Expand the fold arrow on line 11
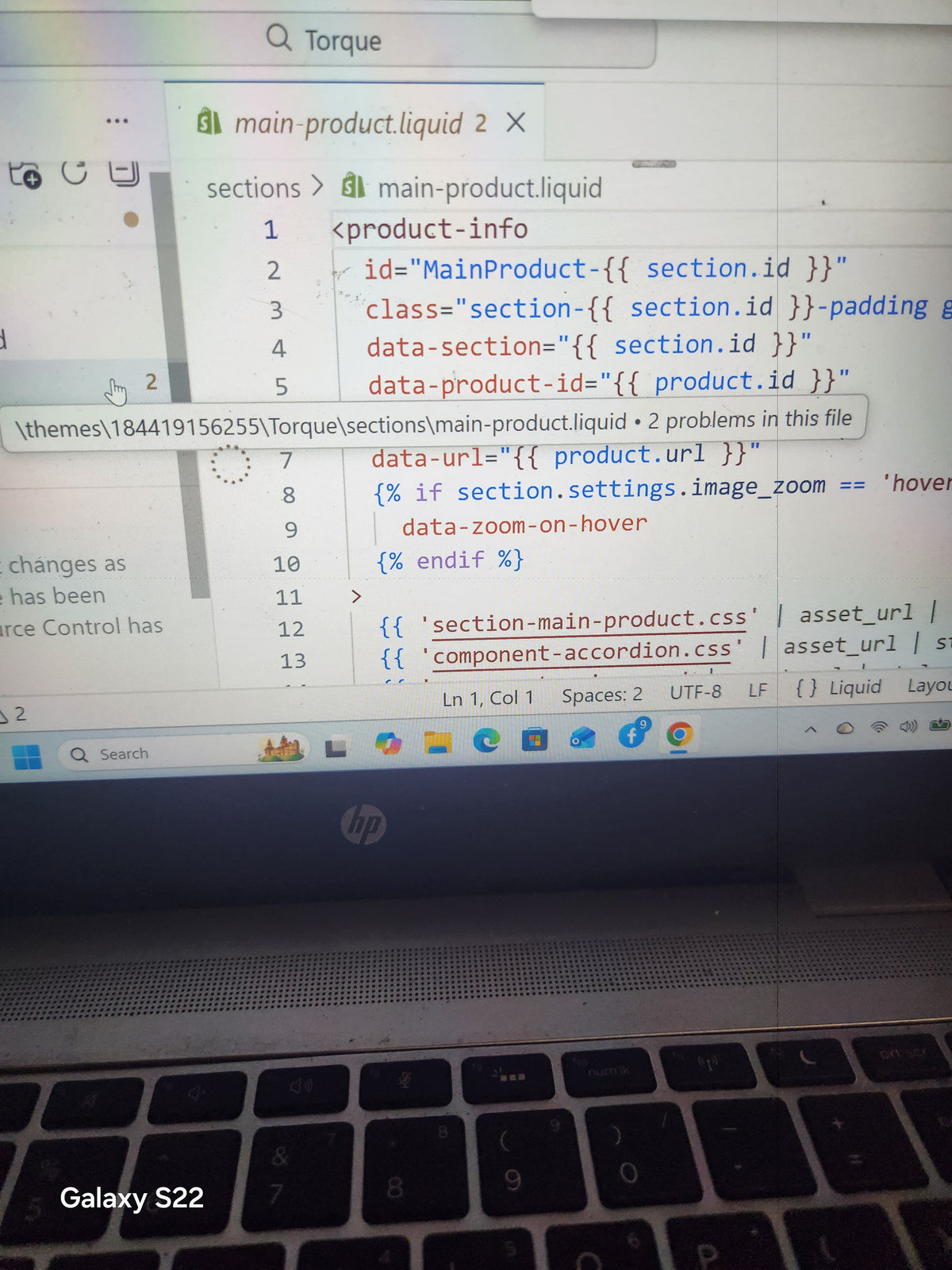The height and width of the screenshot is (1270, 952). coord(356,595)
